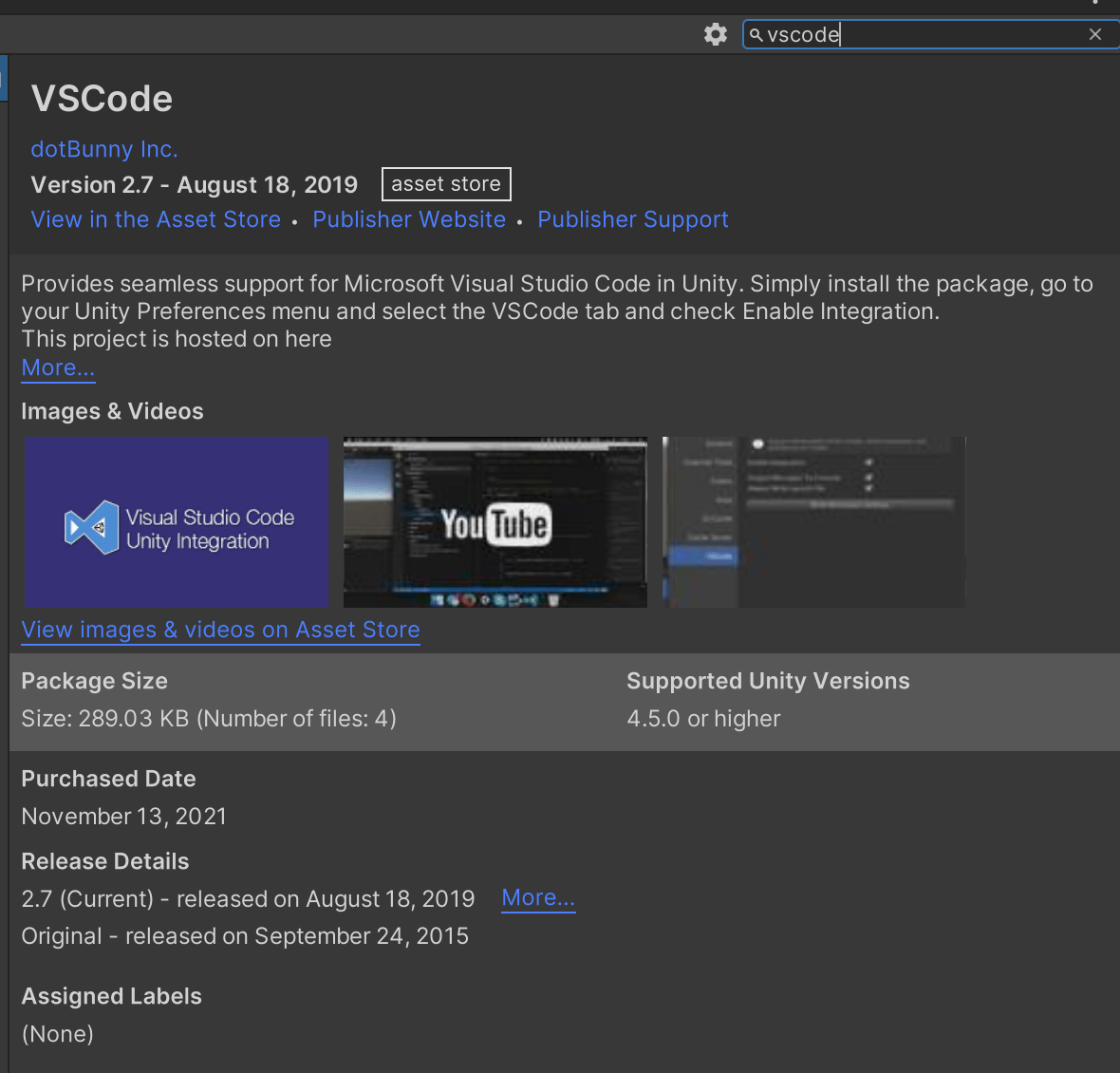Visit the Publisher Website link
1120x1073 pixels.
pyautogui.click(x=409, y=219)
